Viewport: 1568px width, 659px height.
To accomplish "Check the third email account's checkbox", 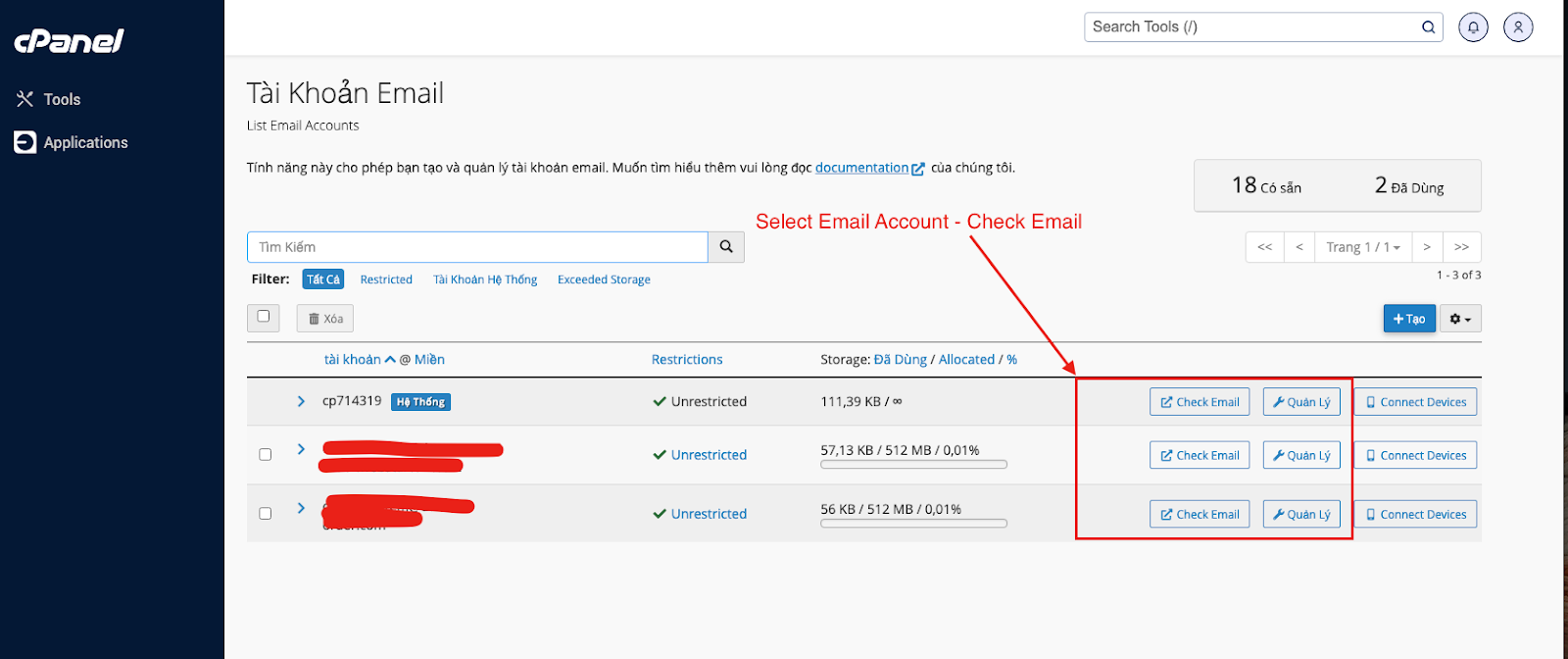I will click(265, 514).
